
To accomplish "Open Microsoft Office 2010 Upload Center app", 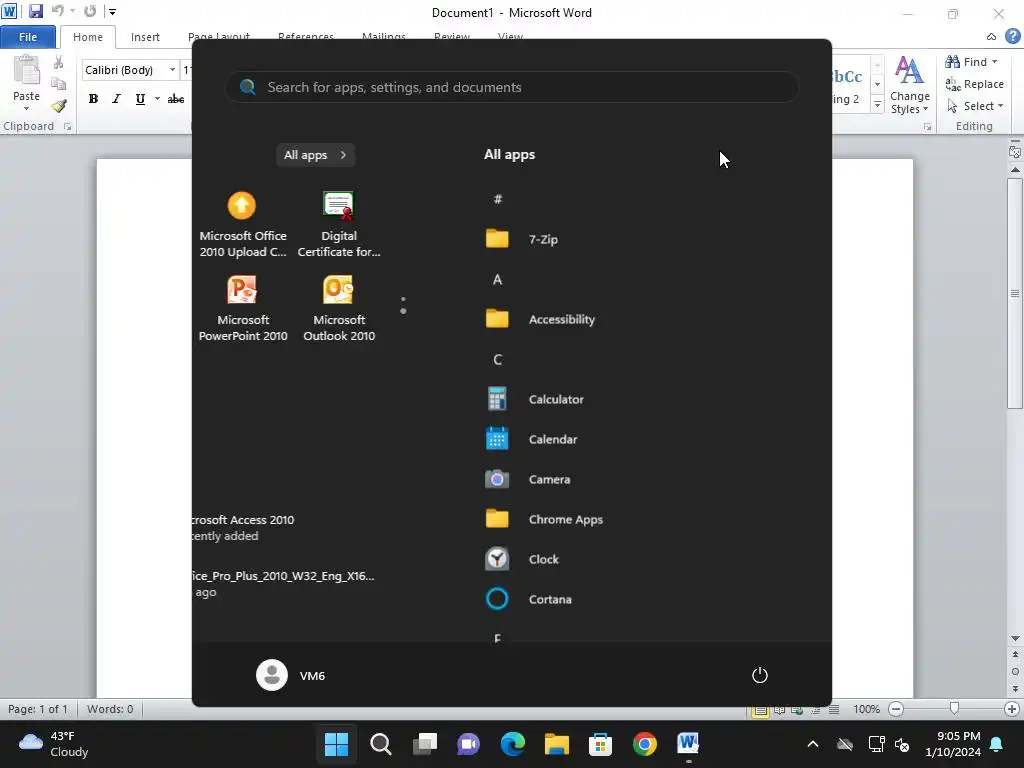I will click(242, 224).
